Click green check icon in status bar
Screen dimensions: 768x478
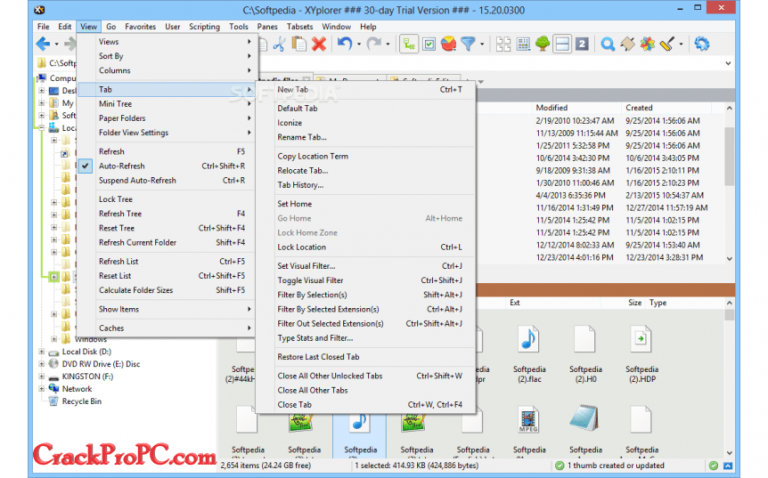pyautogui.click(x=713, y=466)
